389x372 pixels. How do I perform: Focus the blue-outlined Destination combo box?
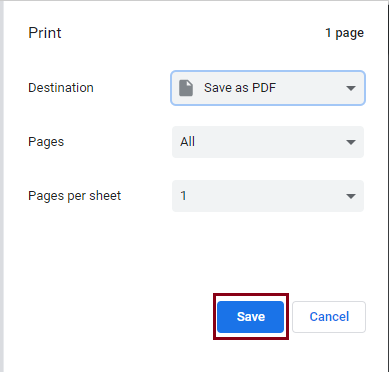click(x=268, y=88)
